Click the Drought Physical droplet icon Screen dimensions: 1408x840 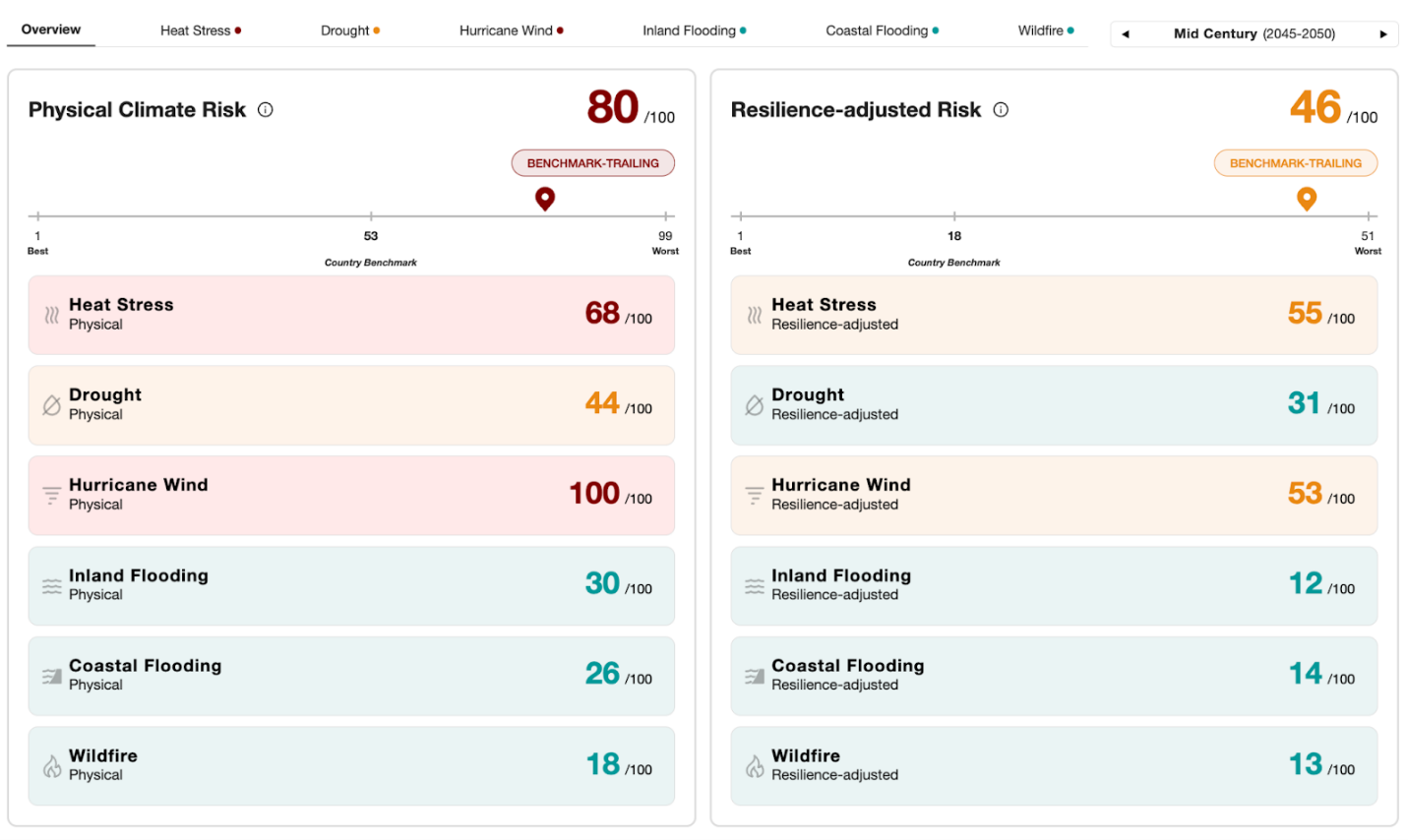click(x=52, y=405)
